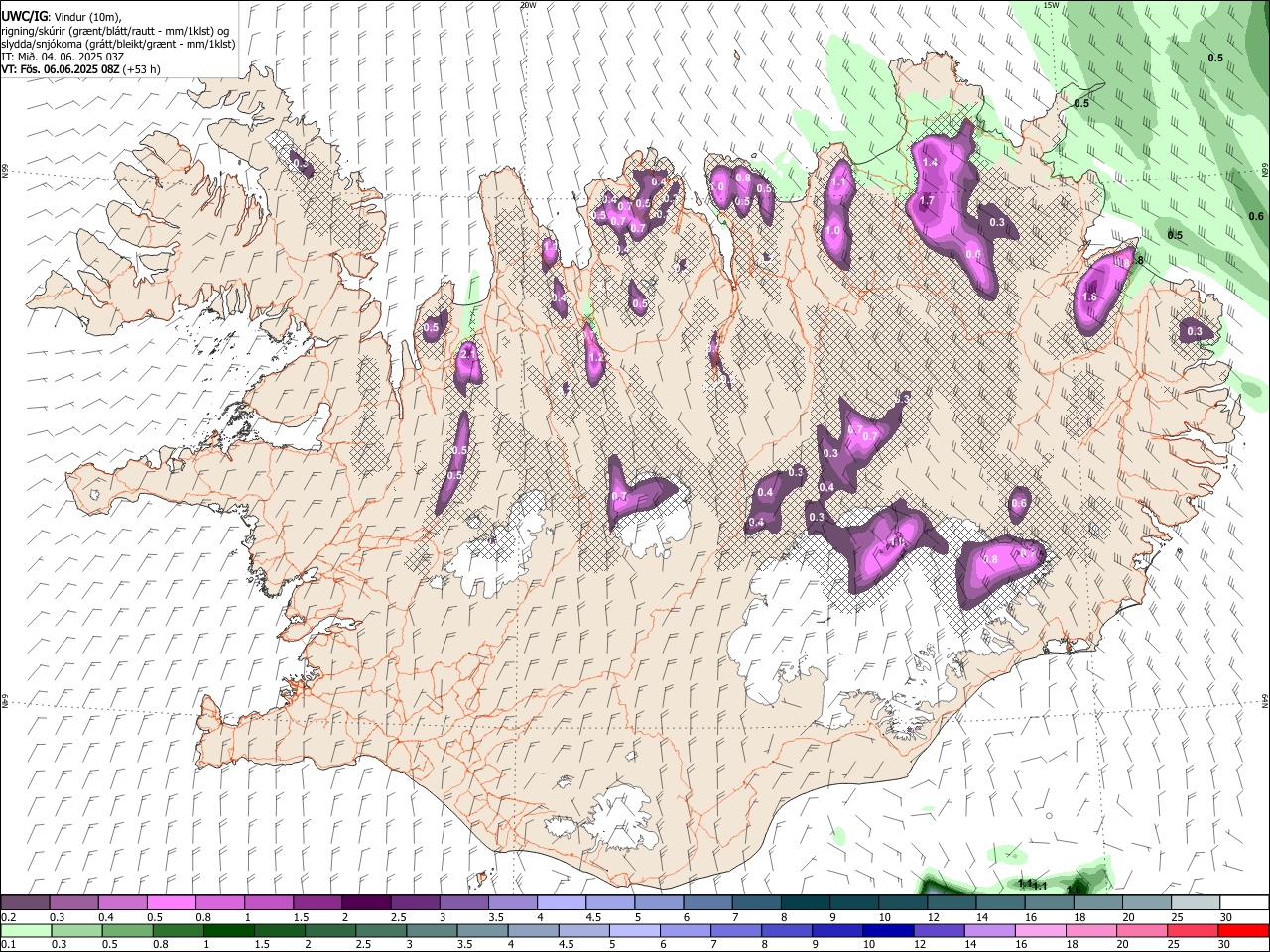Click the IT: Mið. 04. 06. 2025 03Z line
The image size is (1270, 952).
63,57
